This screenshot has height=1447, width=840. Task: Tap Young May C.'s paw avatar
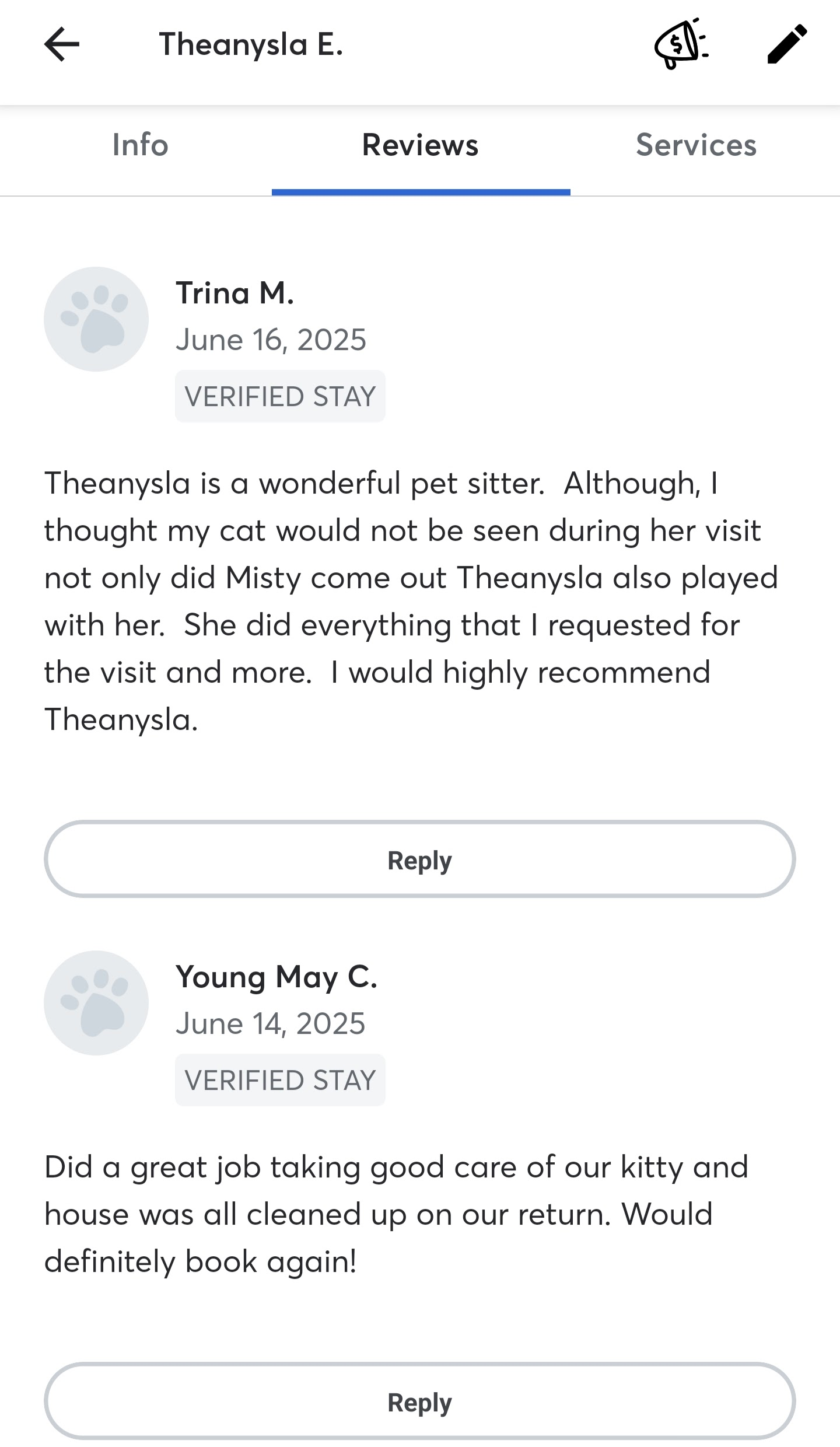tap(96, 1003)
